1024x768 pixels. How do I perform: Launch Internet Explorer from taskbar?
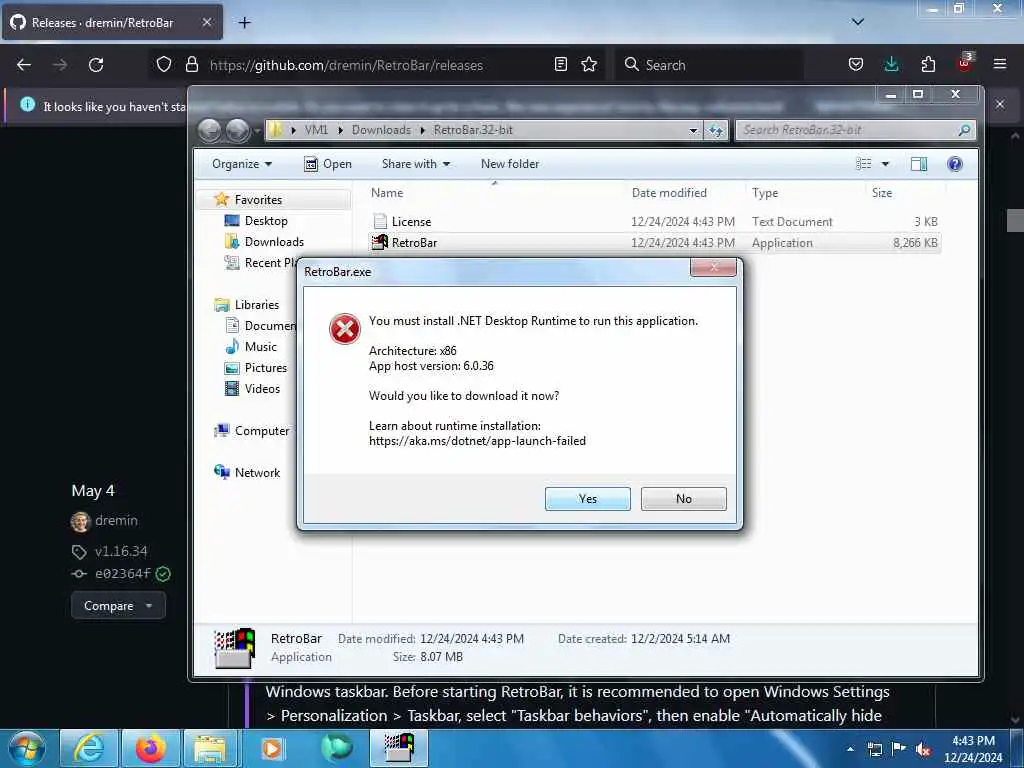click(x=89, y=748)
